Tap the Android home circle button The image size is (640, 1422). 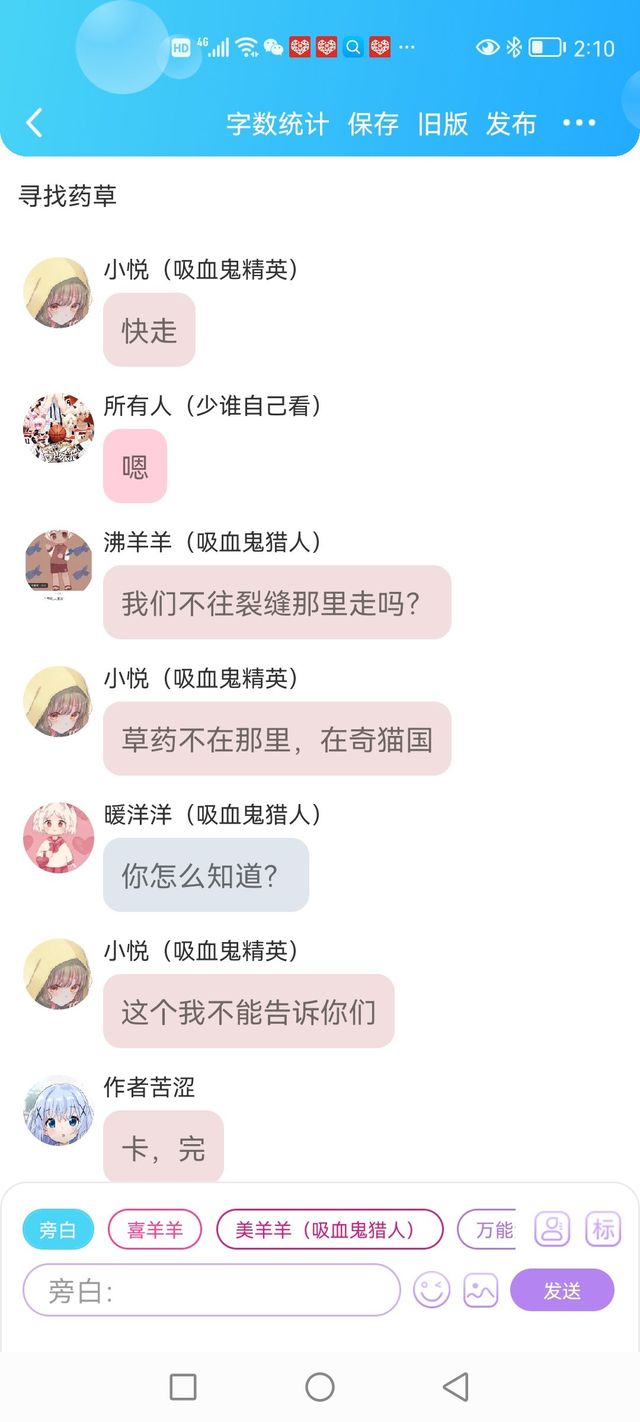pos(320,1387)
